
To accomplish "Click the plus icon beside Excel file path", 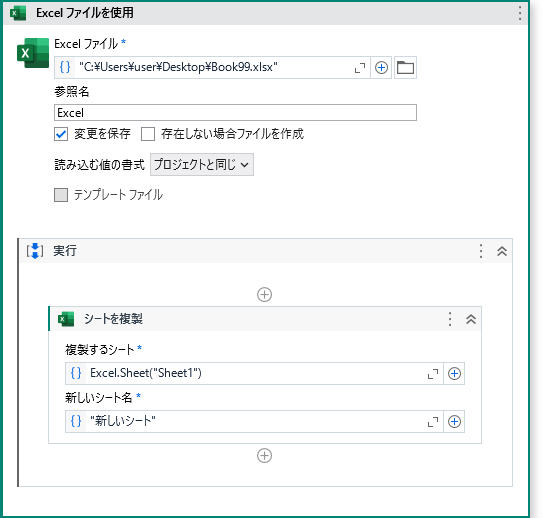I will (x=381, y=67).
